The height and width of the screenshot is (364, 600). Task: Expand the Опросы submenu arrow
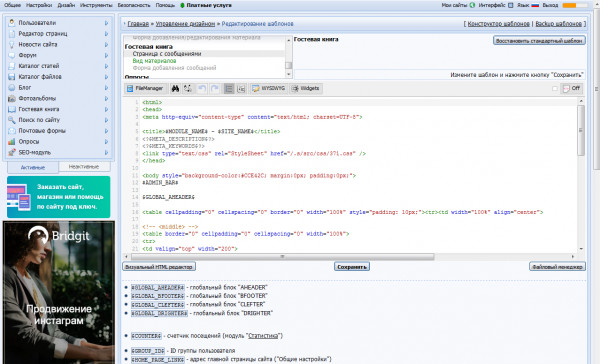point(106,142)
